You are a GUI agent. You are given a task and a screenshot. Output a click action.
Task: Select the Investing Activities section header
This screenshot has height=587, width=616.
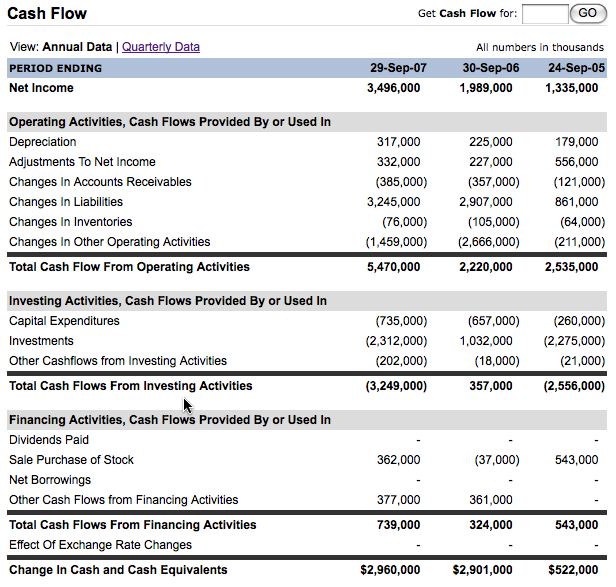(x=168, y=301)
